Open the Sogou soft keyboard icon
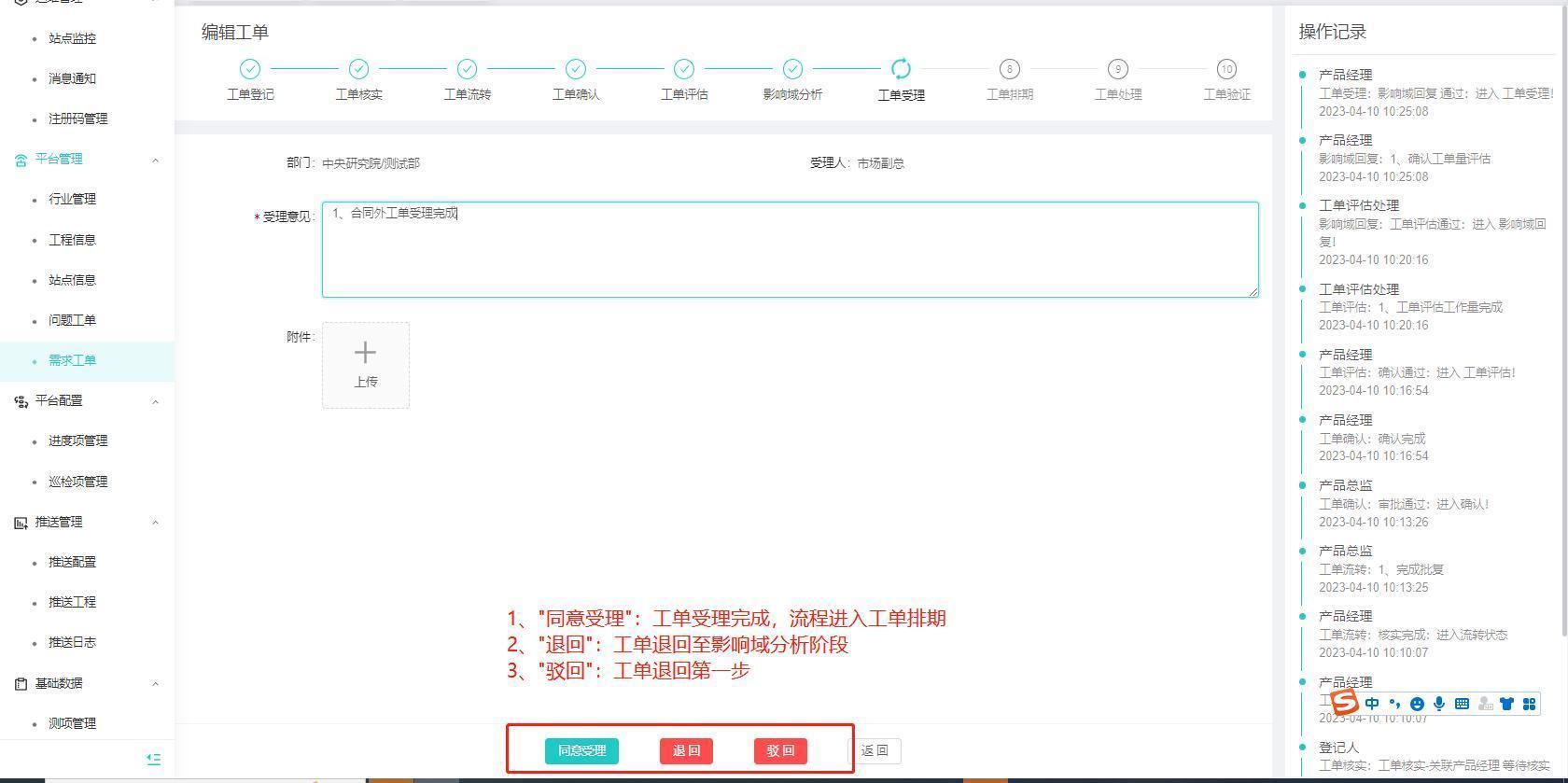 (1462, 704)
